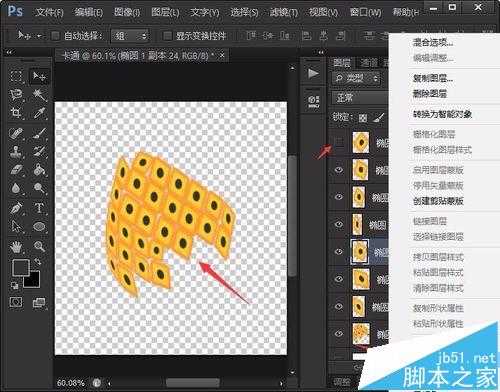Select the Lasso tool
The image size is (500, 392).
pyautogui.click(x=16, y=95)
